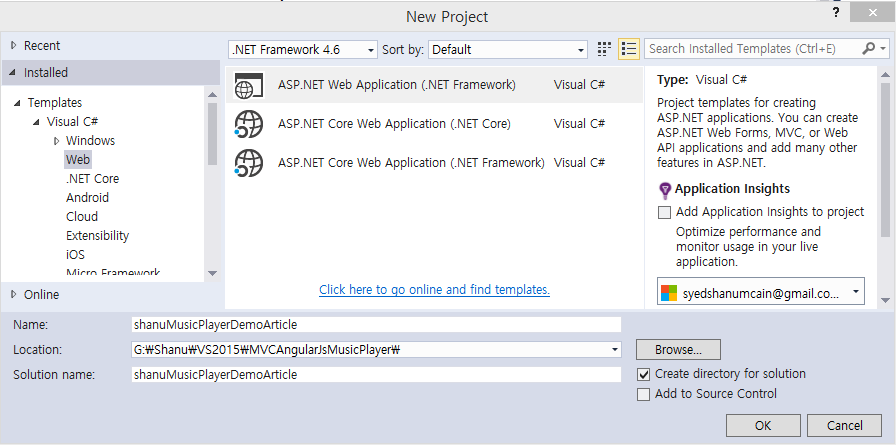Expand the Recent section
896x445 pixels.
(14, 46)
